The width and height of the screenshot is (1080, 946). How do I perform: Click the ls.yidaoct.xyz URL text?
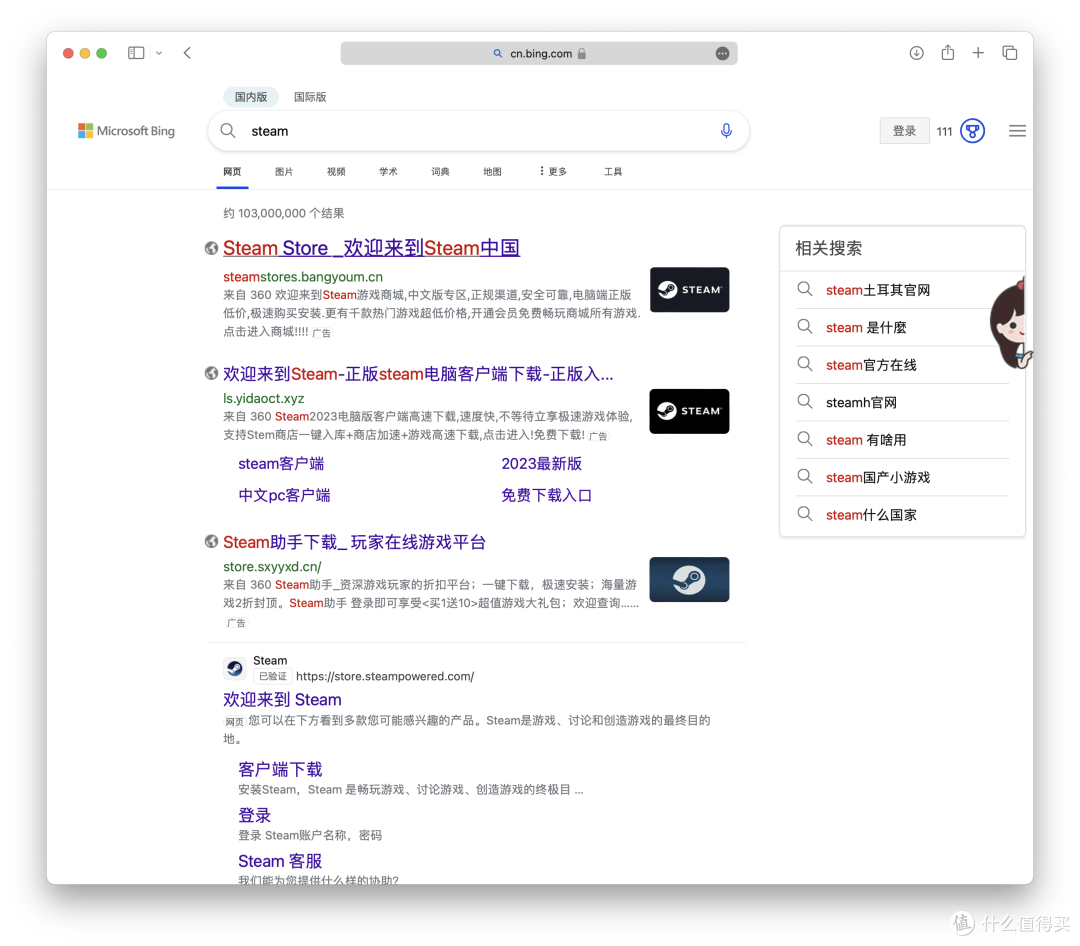pos(264,398)
